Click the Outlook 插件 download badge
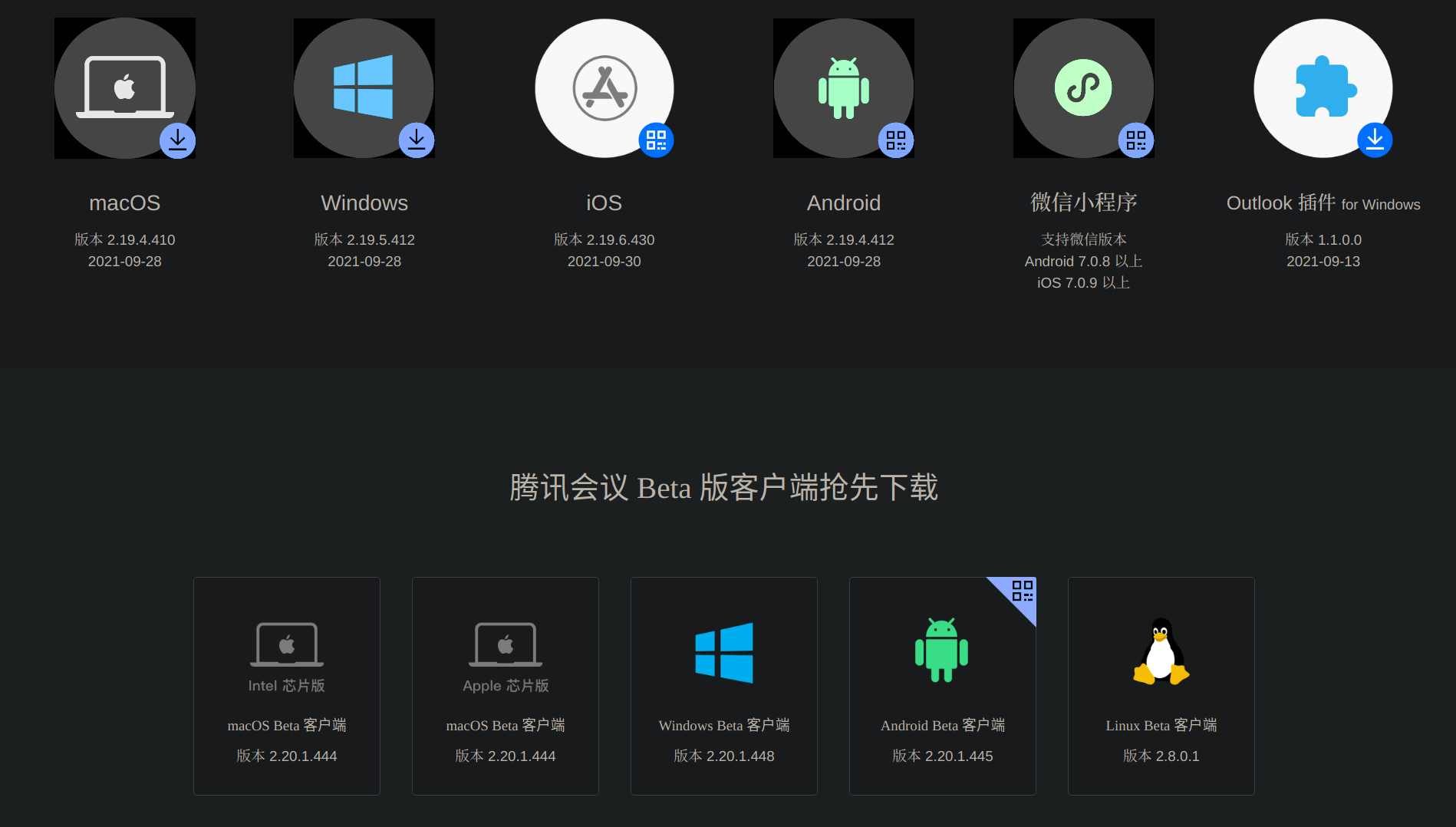The height and width of the screenshot is (827, 1456). tap(1375, 140)
